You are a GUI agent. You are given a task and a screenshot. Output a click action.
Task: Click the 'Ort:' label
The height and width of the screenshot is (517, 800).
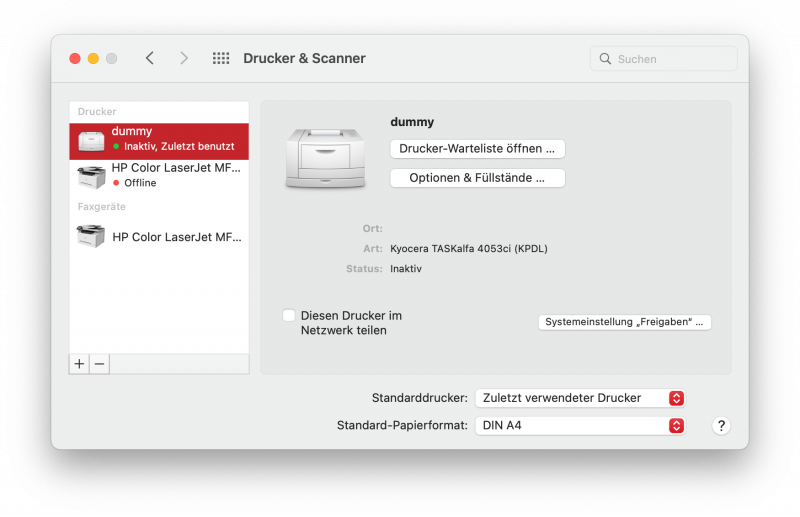click(372, 229)
